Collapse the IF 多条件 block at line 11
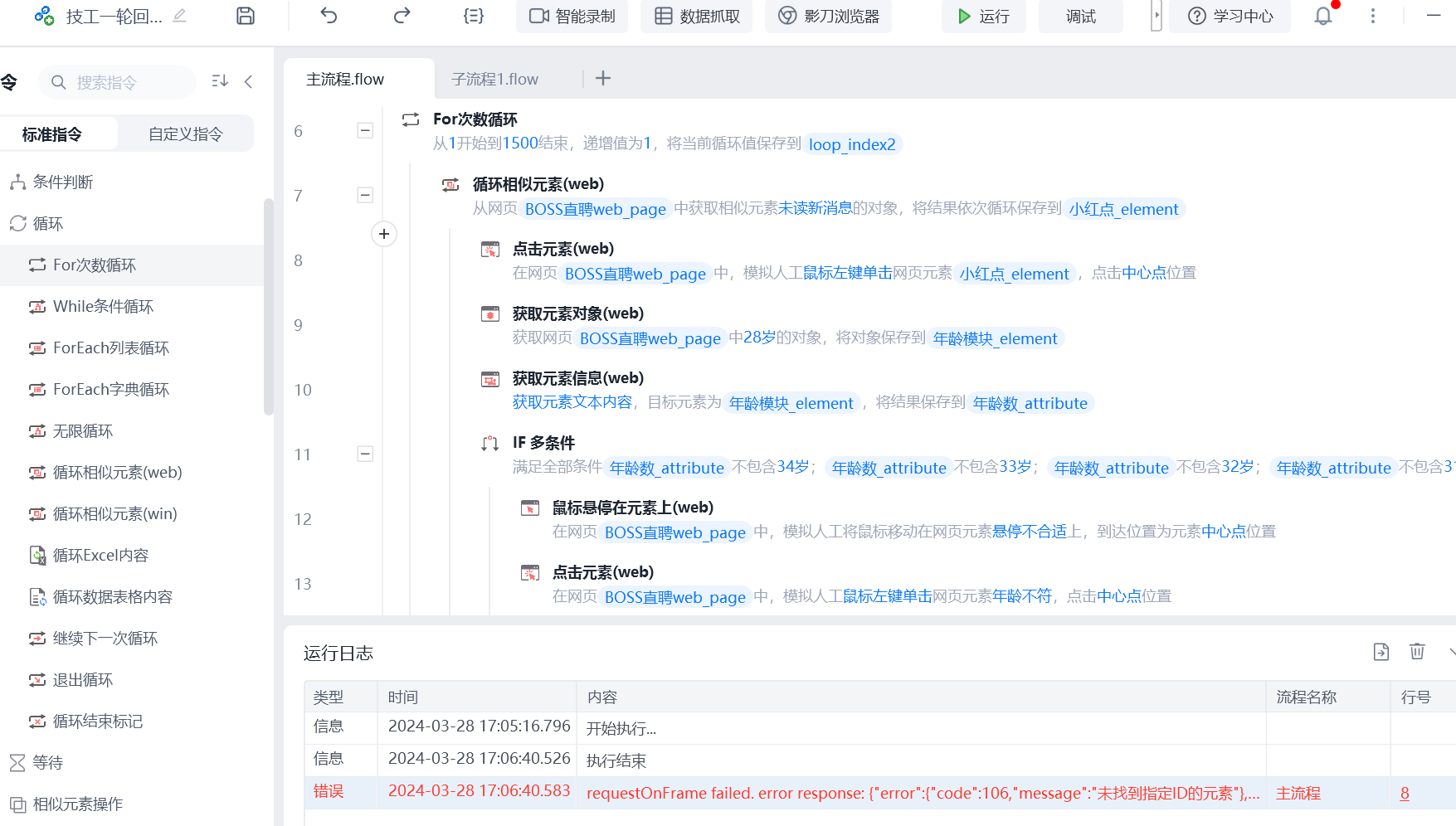This screenshot has height=826, width=1456. click(365, 454)
